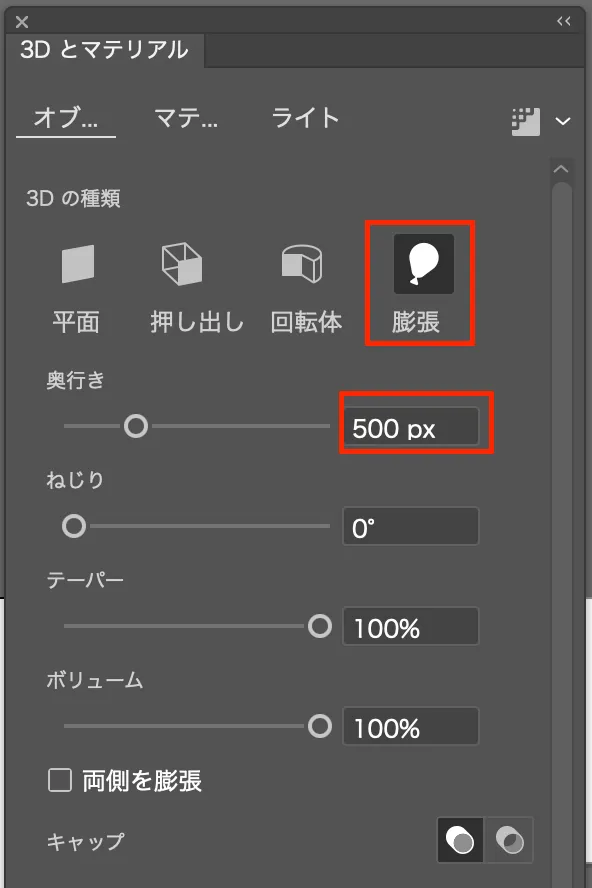Enable the 両側を膨張 checkbox
592x888 pixels.
coord(59,780)
